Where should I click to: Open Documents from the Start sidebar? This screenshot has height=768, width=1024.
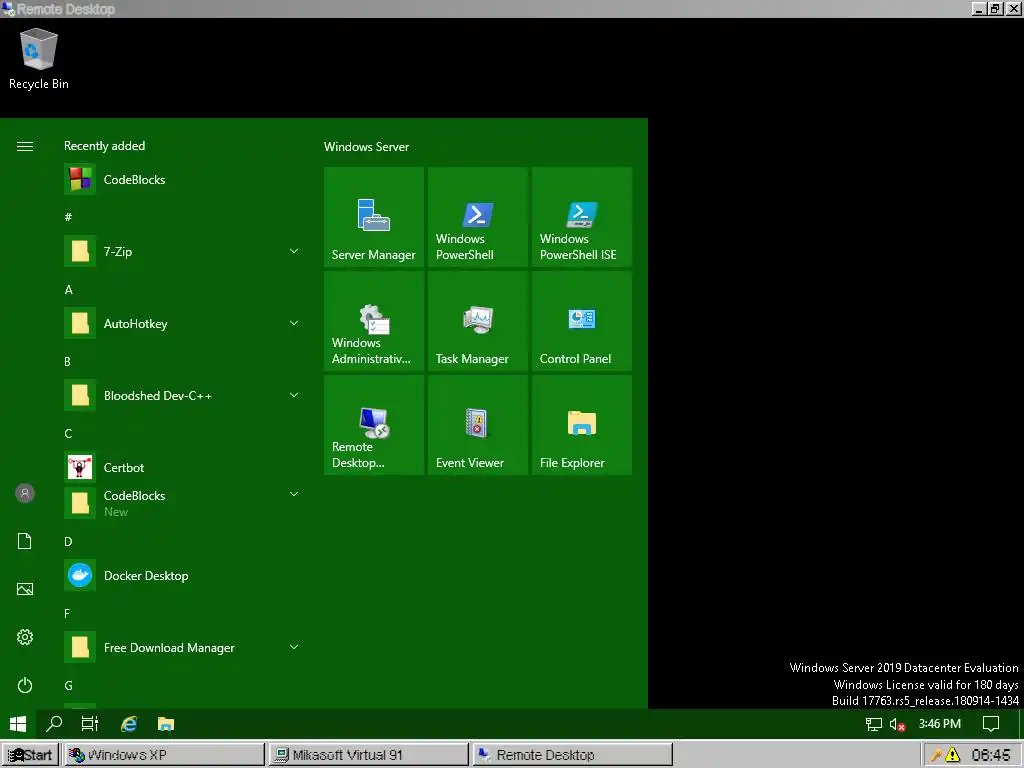tap(25, 541)
